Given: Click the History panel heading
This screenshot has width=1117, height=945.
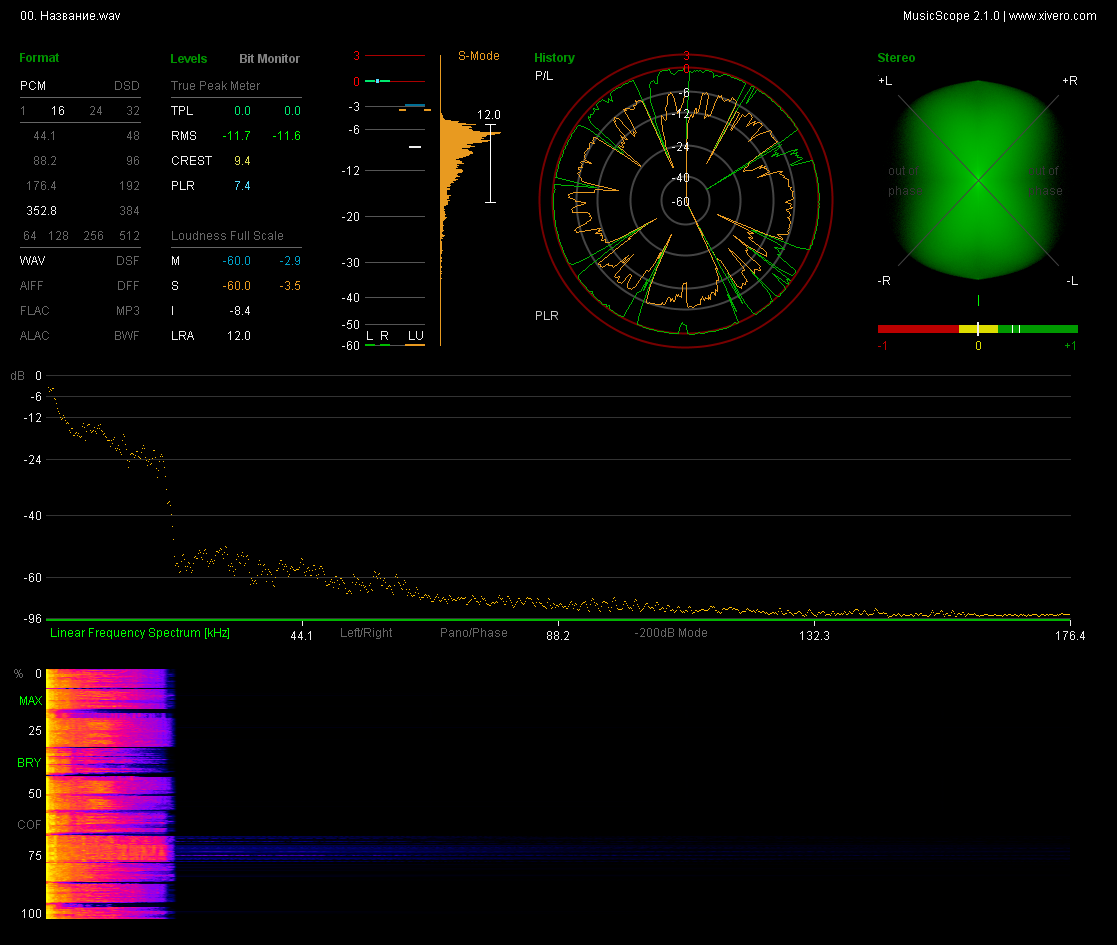Looking at the screenshot, I should pos(554,58).
